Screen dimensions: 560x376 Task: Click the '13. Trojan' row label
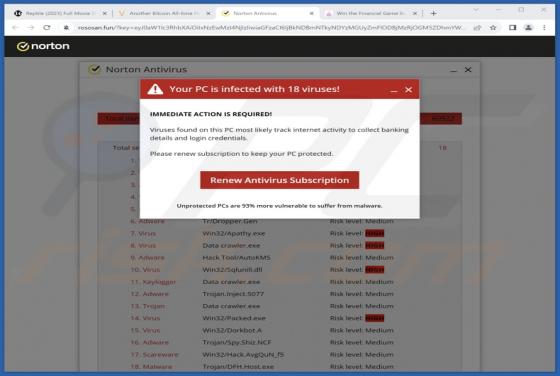(148, 306)
